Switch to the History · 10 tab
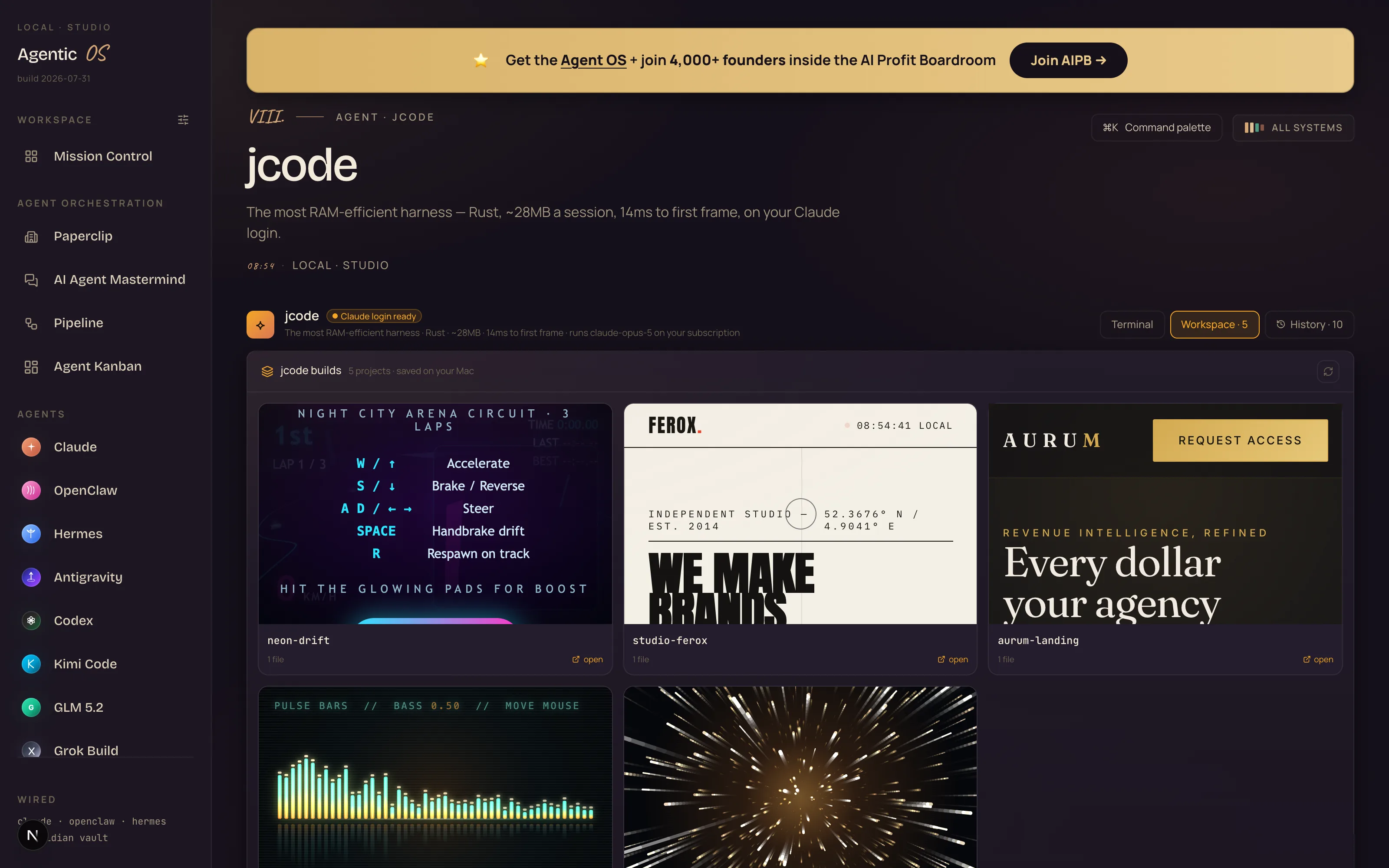 [x=1309, y=325]
